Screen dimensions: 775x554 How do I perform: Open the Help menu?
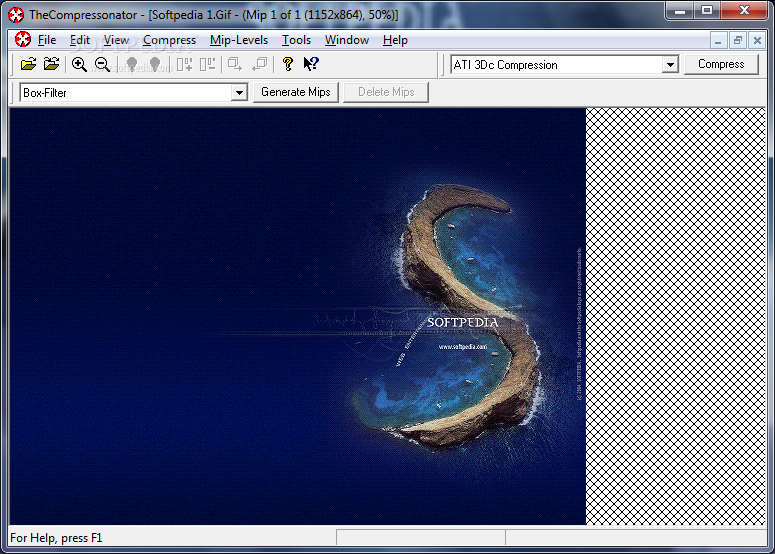(395, 40)
